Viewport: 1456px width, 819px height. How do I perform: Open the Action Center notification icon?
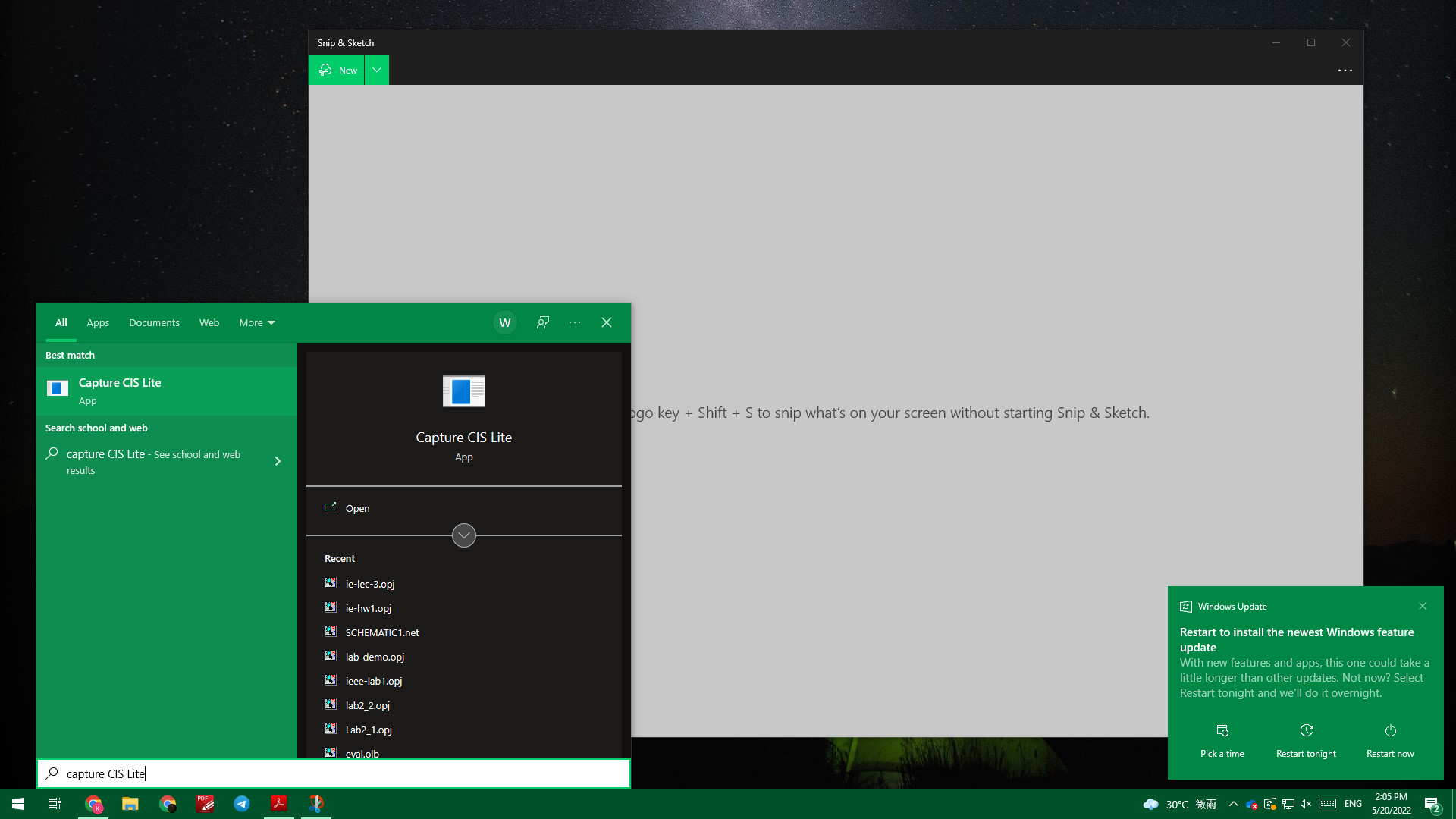1432,804
